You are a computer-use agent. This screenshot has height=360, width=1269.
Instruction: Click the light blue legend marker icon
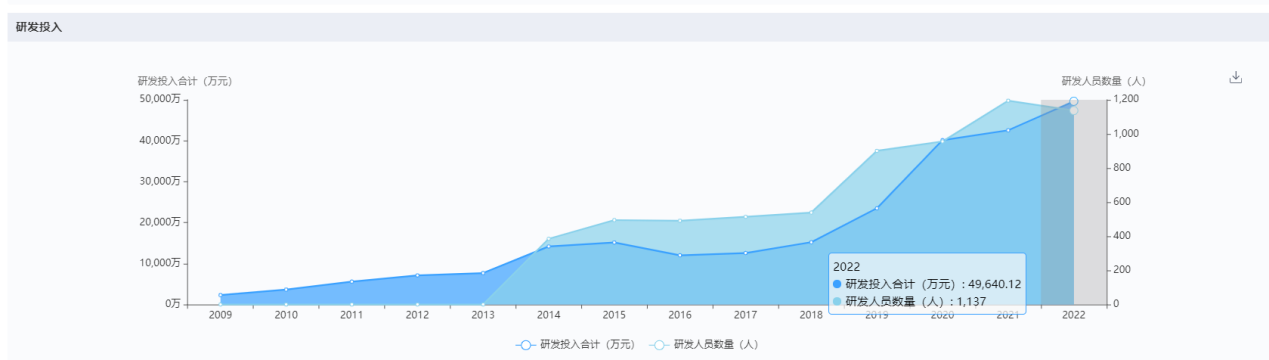659,345
